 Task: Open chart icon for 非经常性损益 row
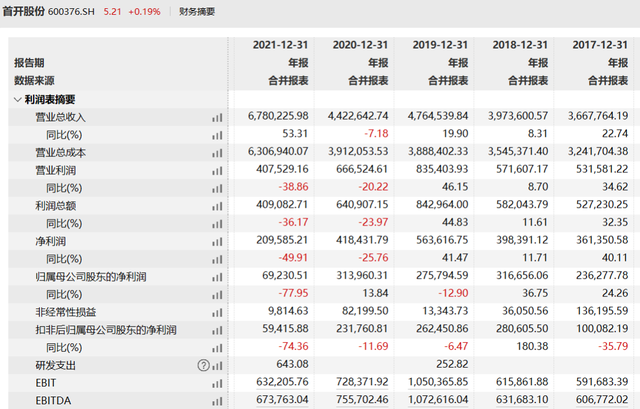click(217, 313)
